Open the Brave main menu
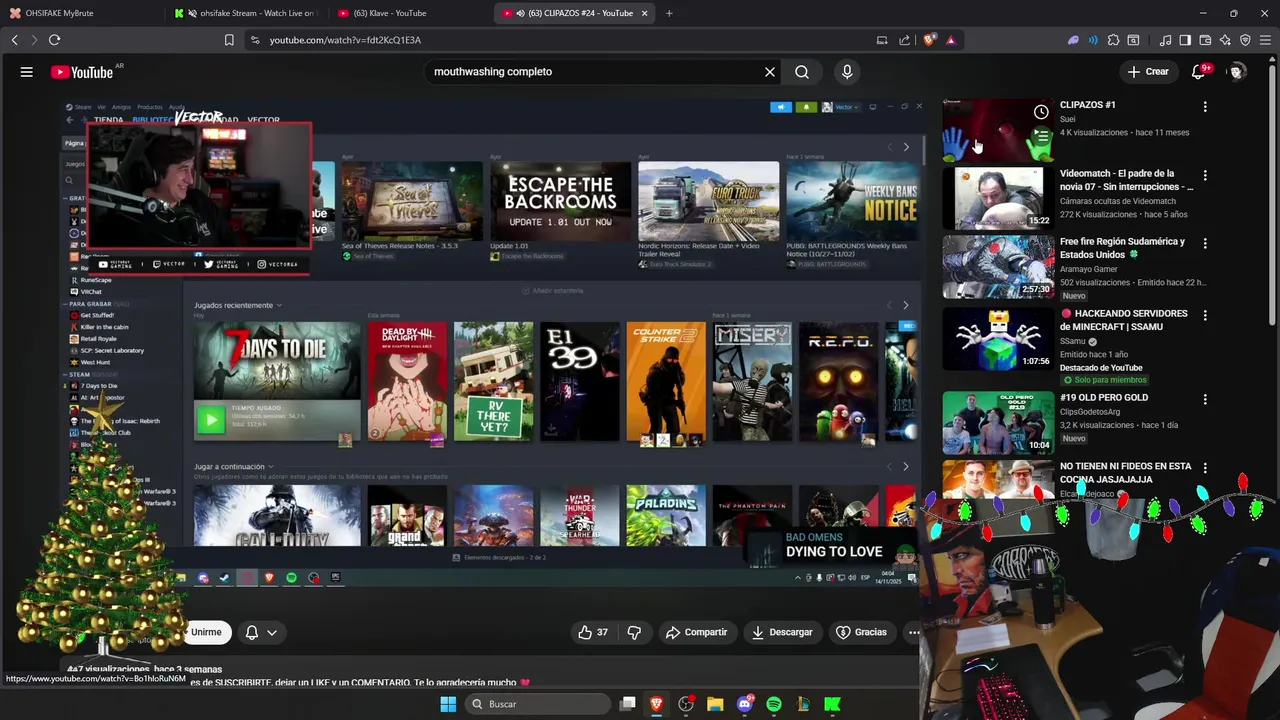Screen dimensions: 1280x720 1266,40
